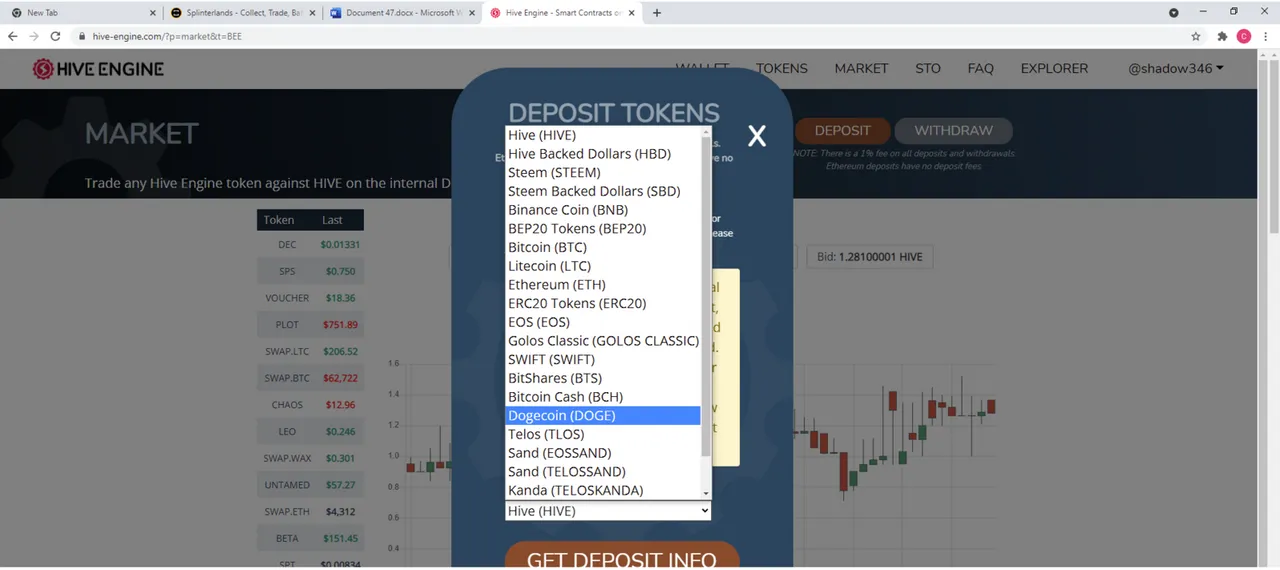The width and height of the screenshot is (1280, 570).
Task: Open the EXPLORER menu item
Action: click(1054, 69)
